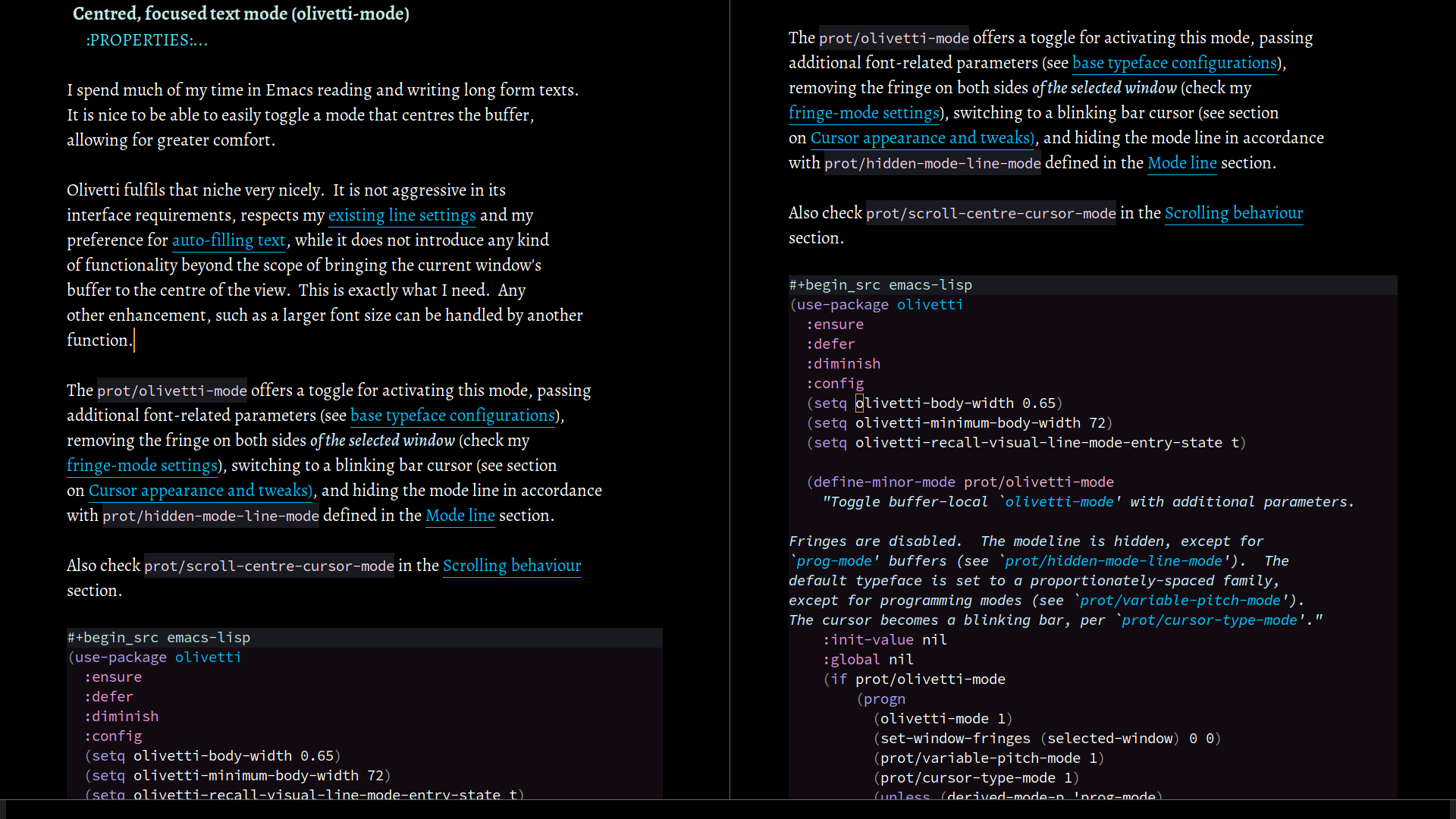Expand the folded :PROPERTIES: drawer
This screenshot has height=819, width=1456.
click(146, 40)
